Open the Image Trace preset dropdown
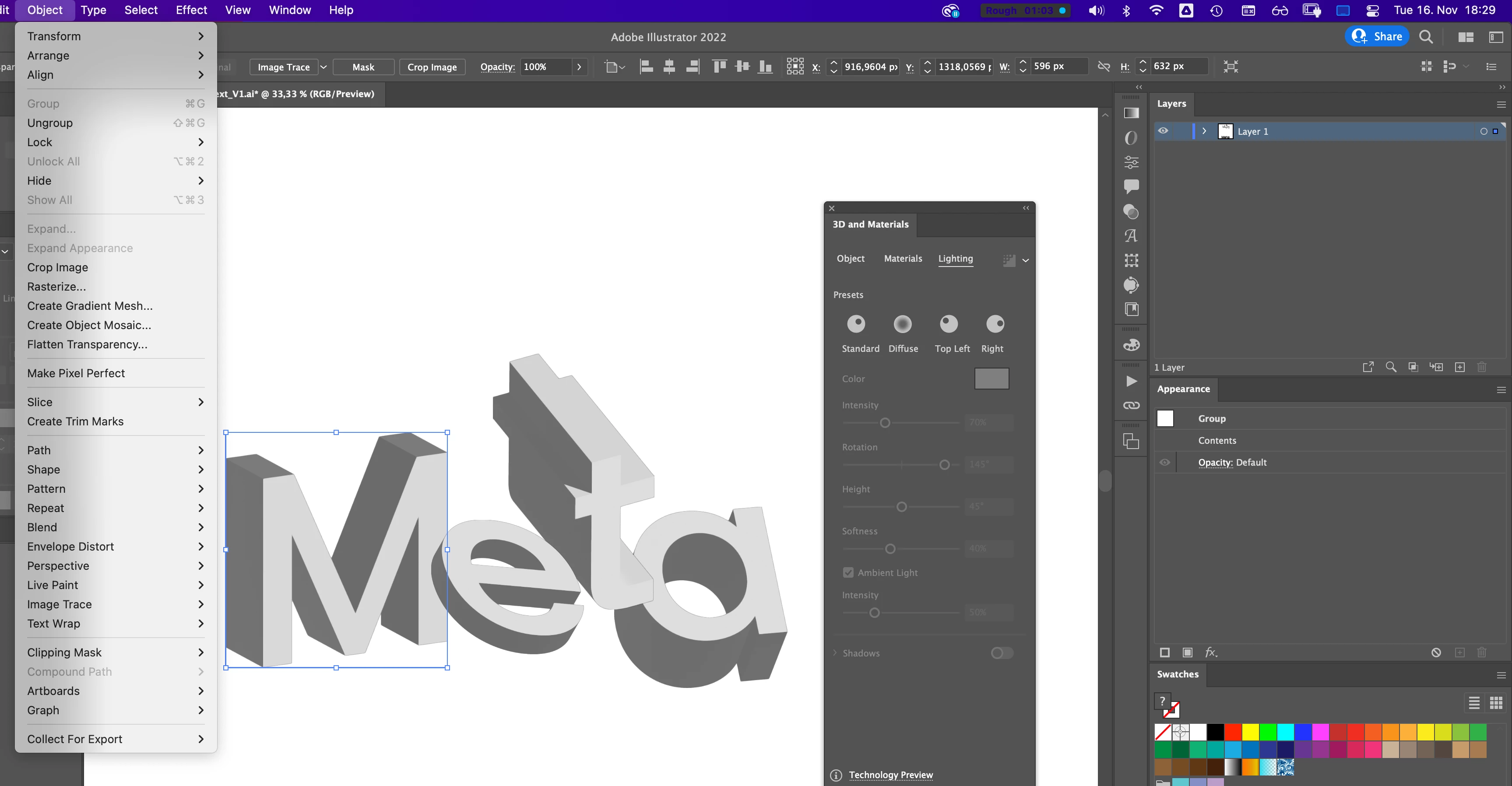Image resolution: width=1512 pixels, height=786 pixels. pyautogui.click(x=323, y=67)
